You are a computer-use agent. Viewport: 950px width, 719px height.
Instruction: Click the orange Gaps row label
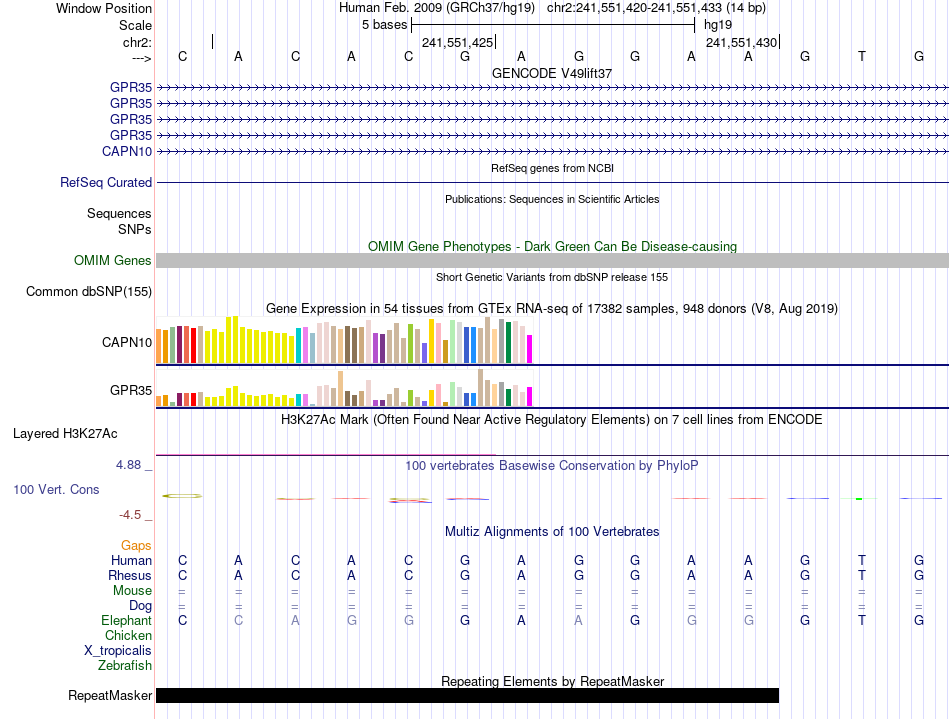click(136, 546)
